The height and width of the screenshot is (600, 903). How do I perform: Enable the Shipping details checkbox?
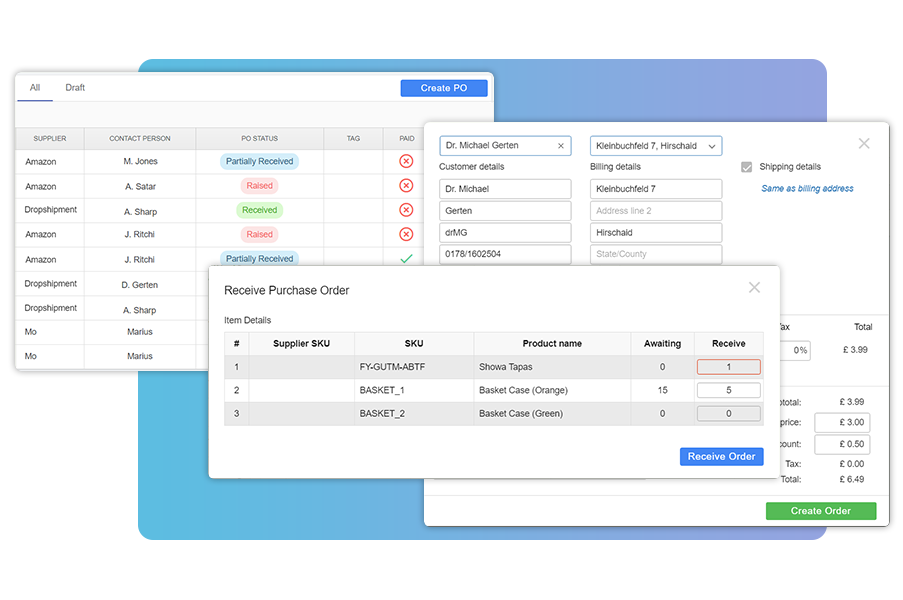(x=745, y=166)
